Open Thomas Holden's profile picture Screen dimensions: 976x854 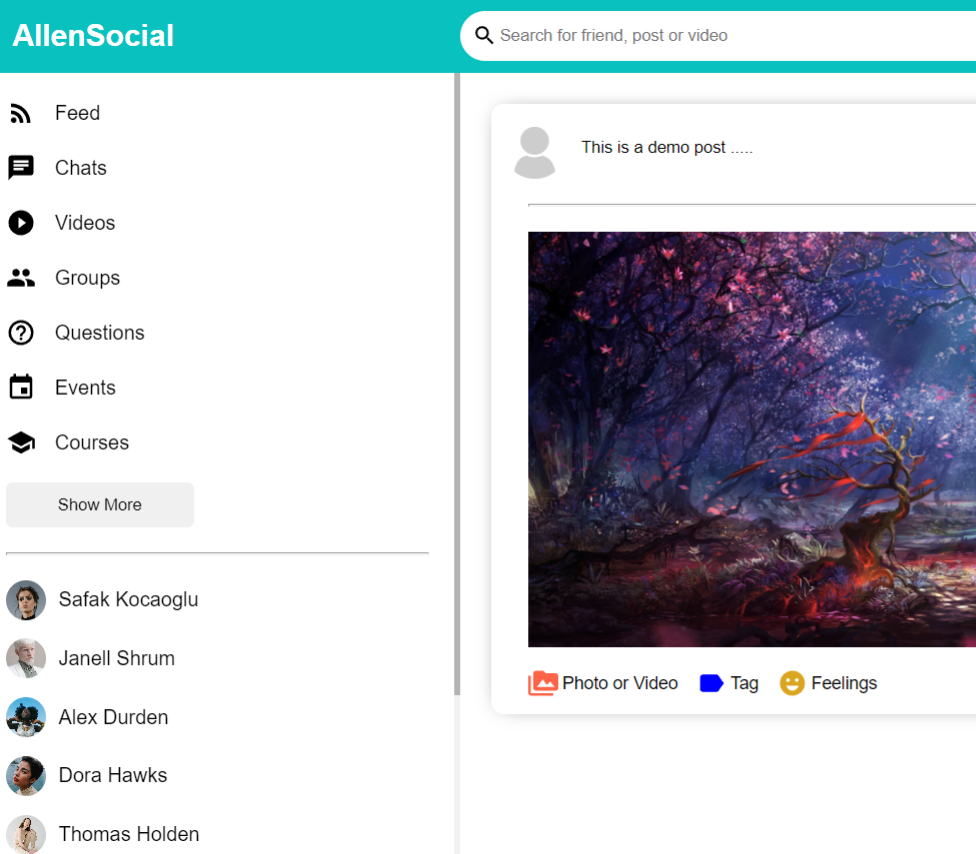tap(26, 834)
